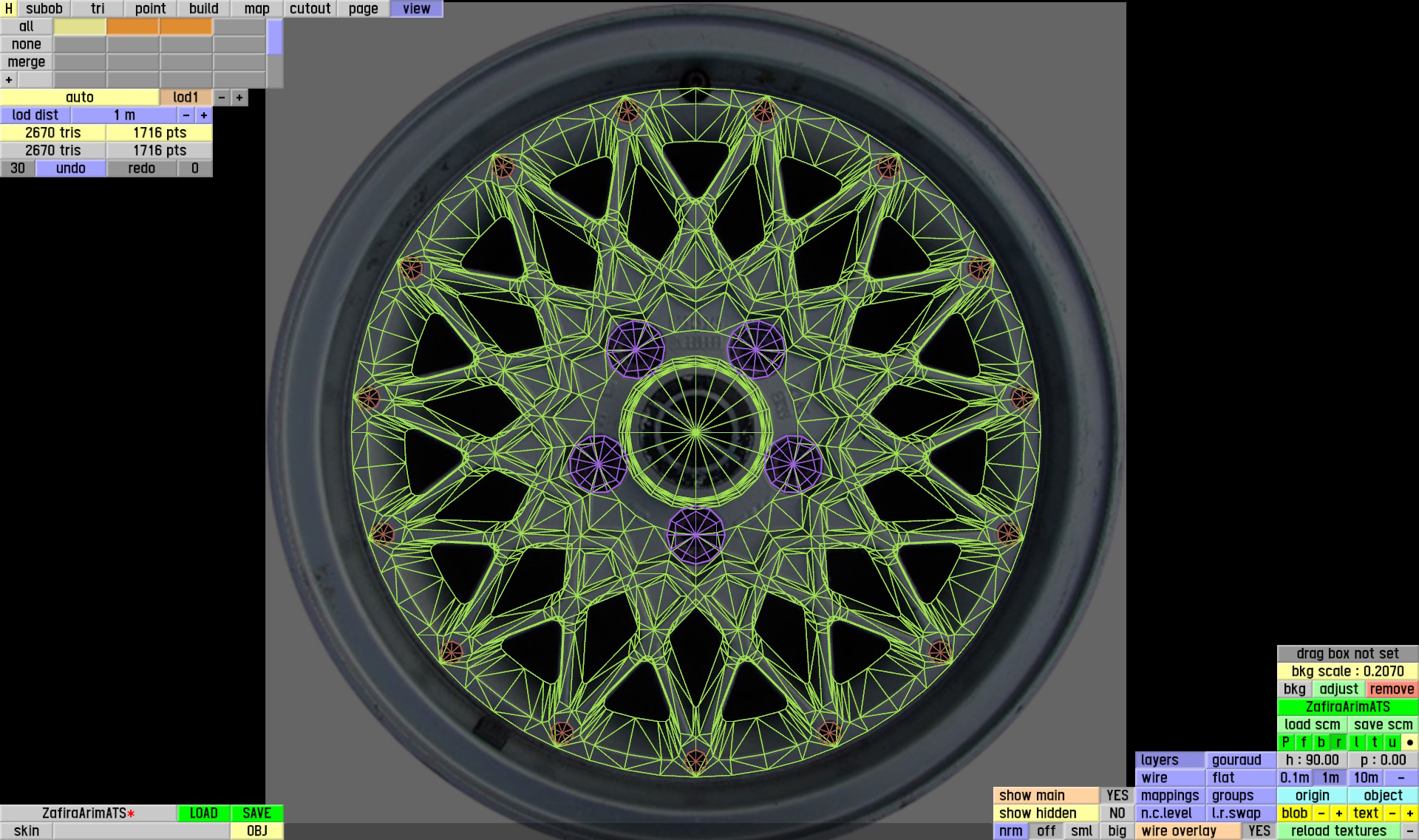
Task: Decrease lod dist with minus button
Action: tap(186, 115)
